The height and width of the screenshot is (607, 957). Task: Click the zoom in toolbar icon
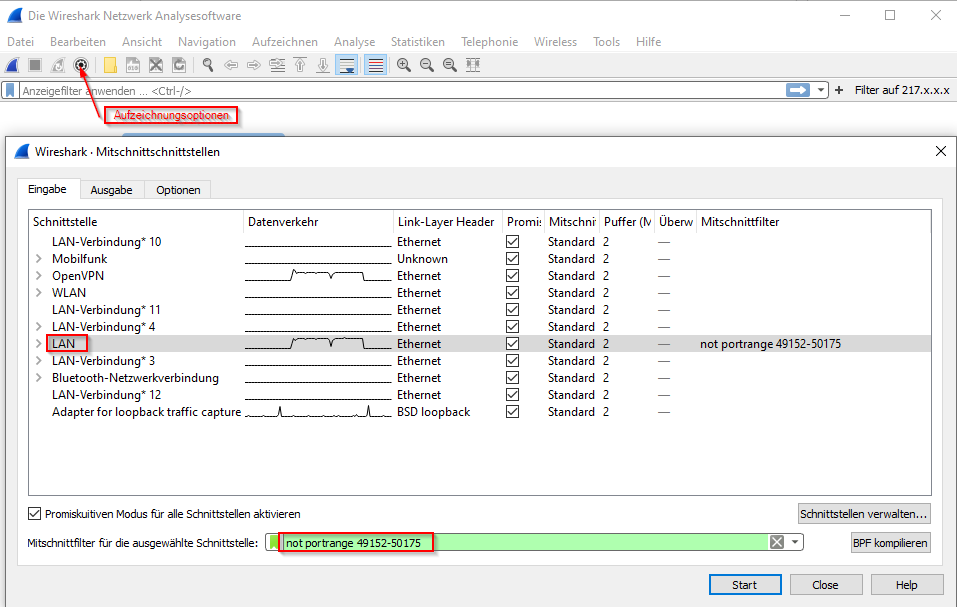tap(404, 65)
